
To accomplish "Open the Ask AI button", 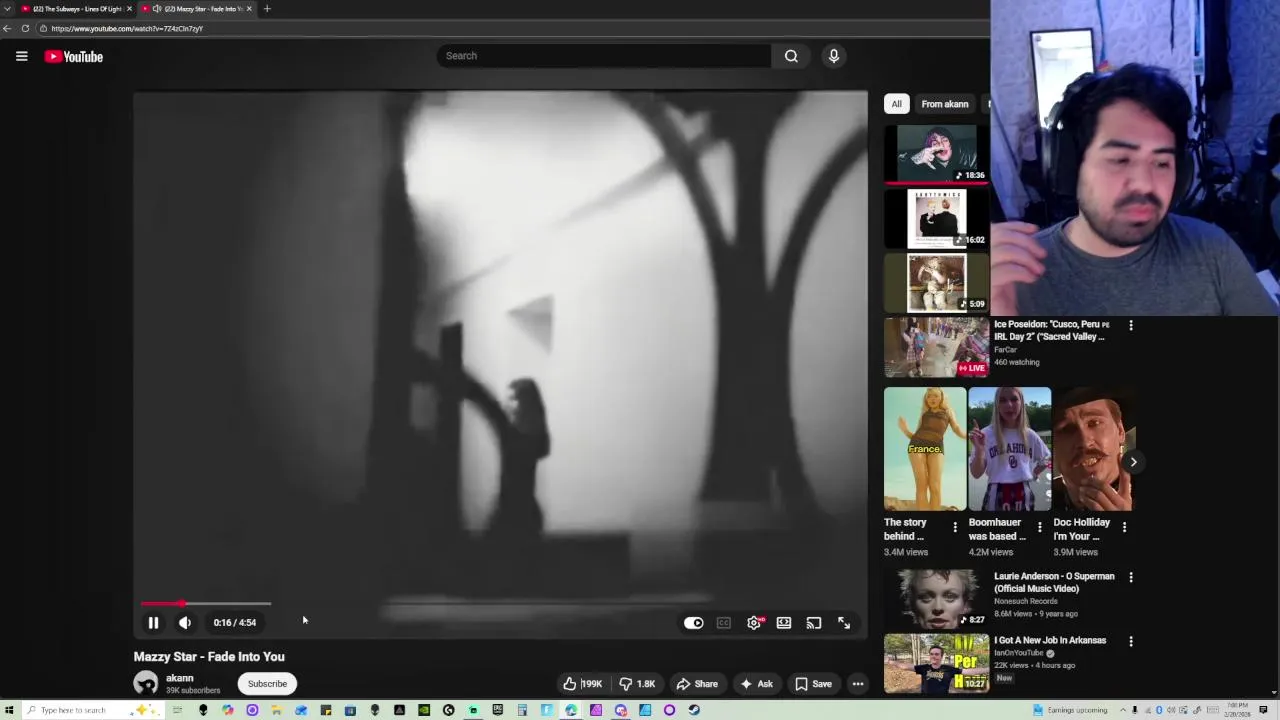I will [x=756, y=684].
